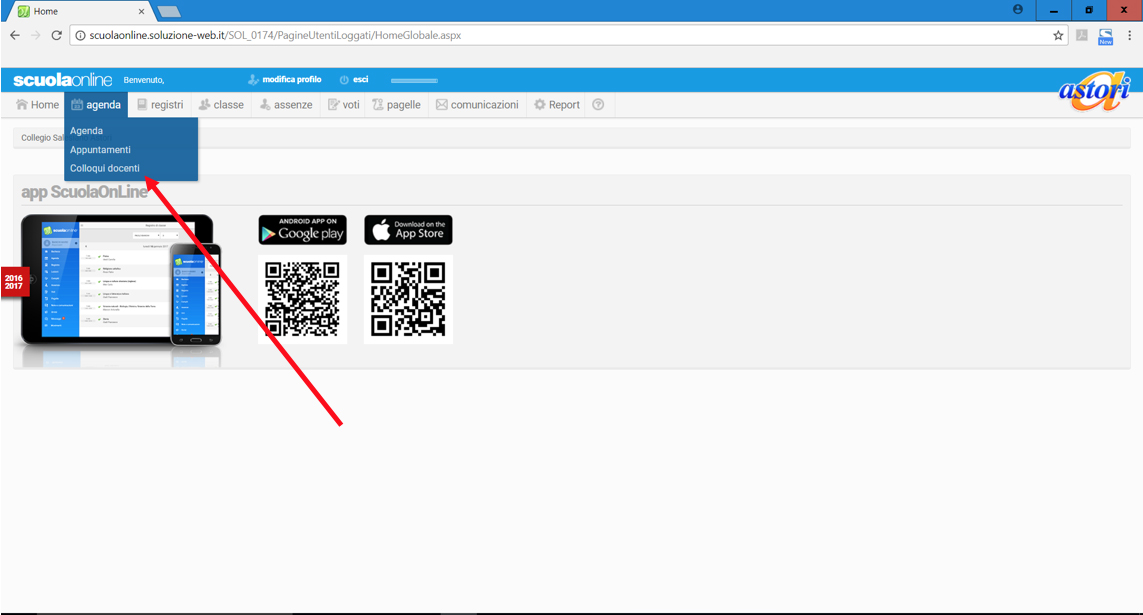This screenshot has height=615, width=1143.
Task: Open the Chrome three-dot menu
Action: tap(1129, 35)
